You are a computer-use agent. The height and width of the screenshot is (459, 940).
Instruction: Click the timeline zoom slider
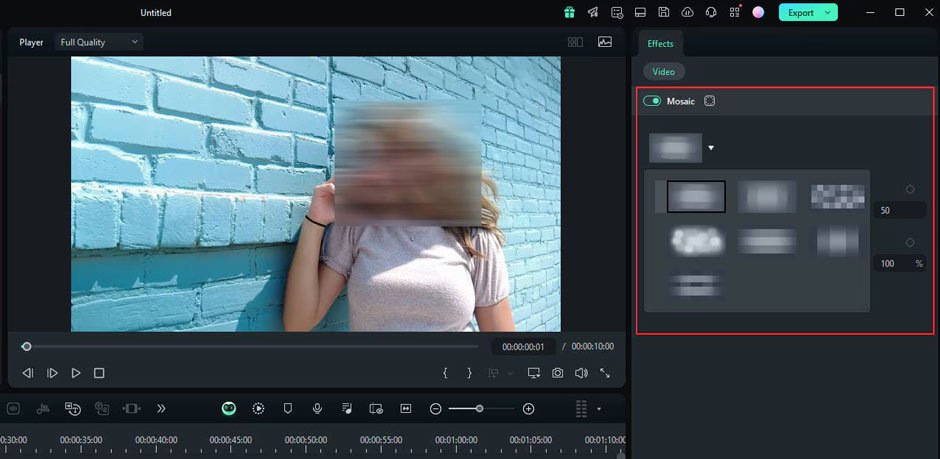(x=479, y=409)
